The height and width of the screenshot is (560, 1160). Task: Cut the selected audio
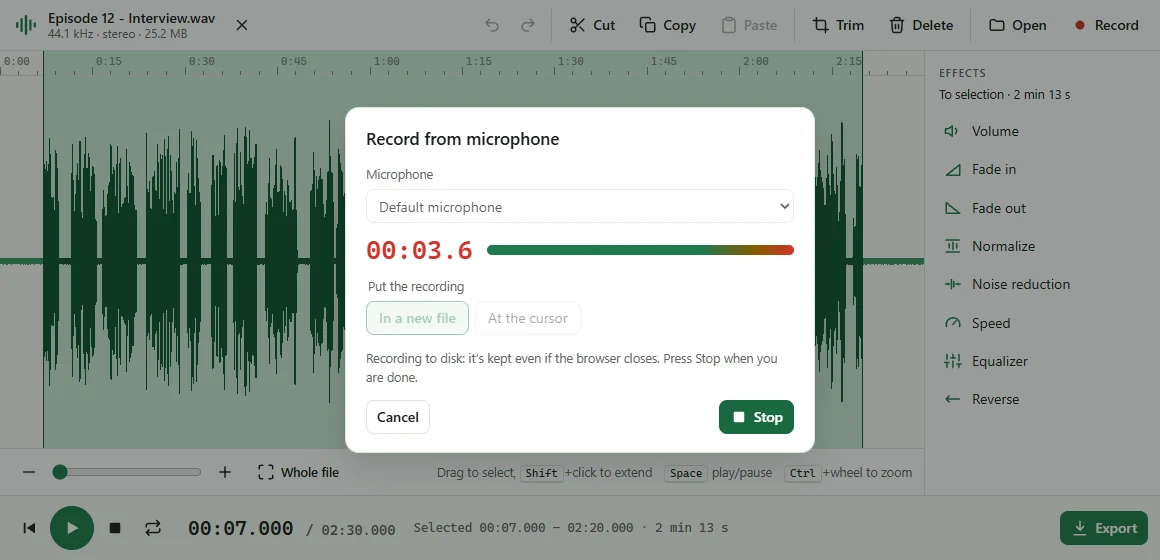[592, 25]
